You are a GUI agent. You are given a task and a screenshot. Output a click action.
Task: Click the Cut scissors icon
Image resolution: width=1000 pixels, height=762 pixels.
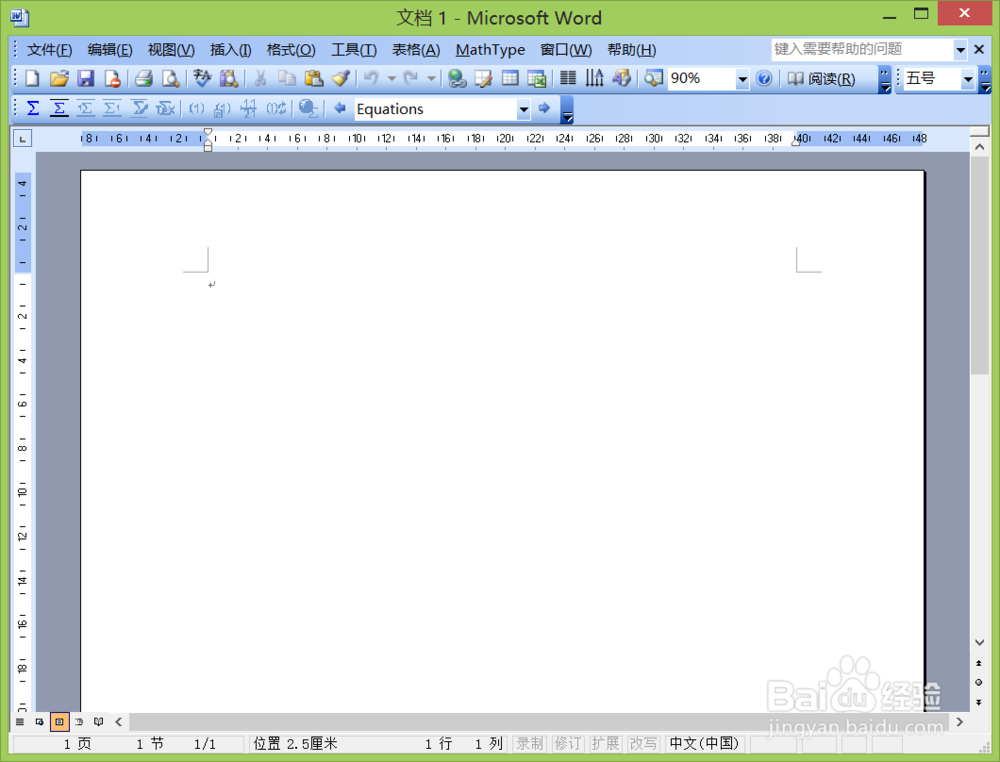point(260,78)
